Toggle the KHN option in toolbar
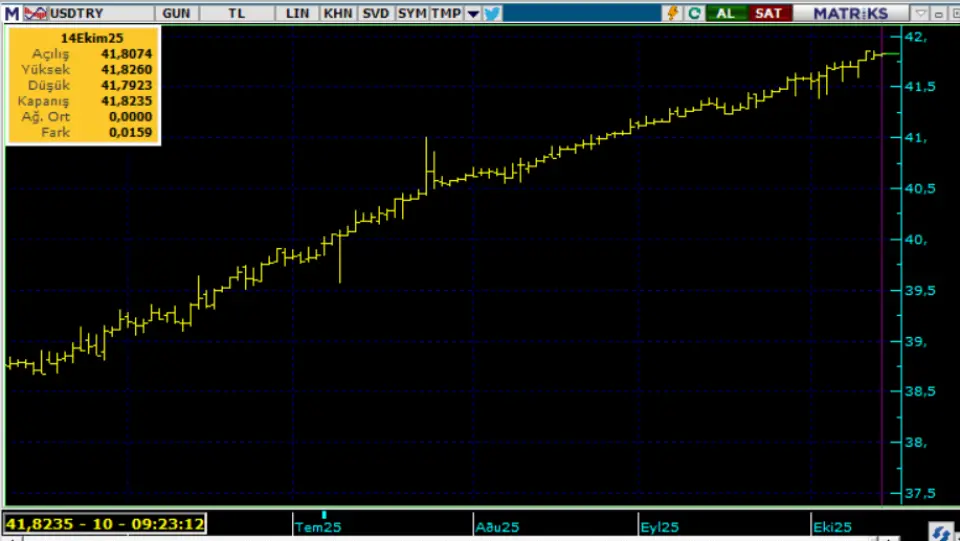Image resolution: width=960 pixels, height=541 pixels. pyautogui.click(x=337, y=13)
